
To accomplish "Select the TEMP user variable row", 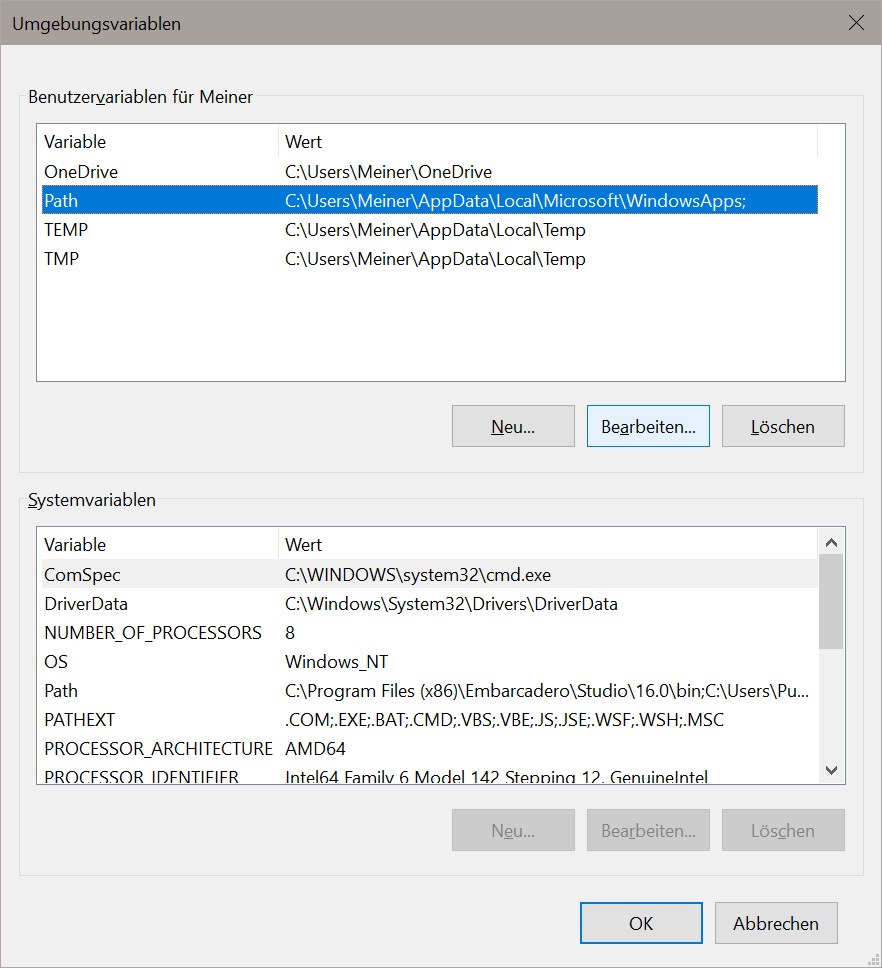I will 66,230.
